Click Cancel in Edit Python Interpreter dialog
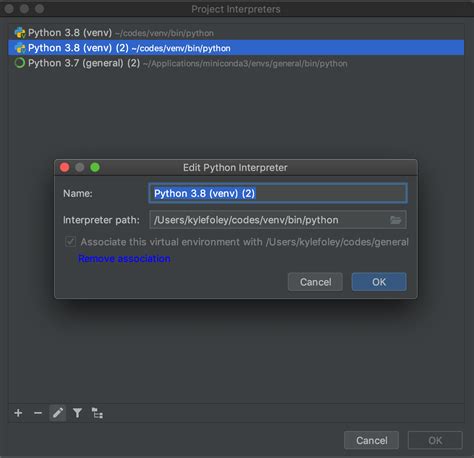 point(315,282)
